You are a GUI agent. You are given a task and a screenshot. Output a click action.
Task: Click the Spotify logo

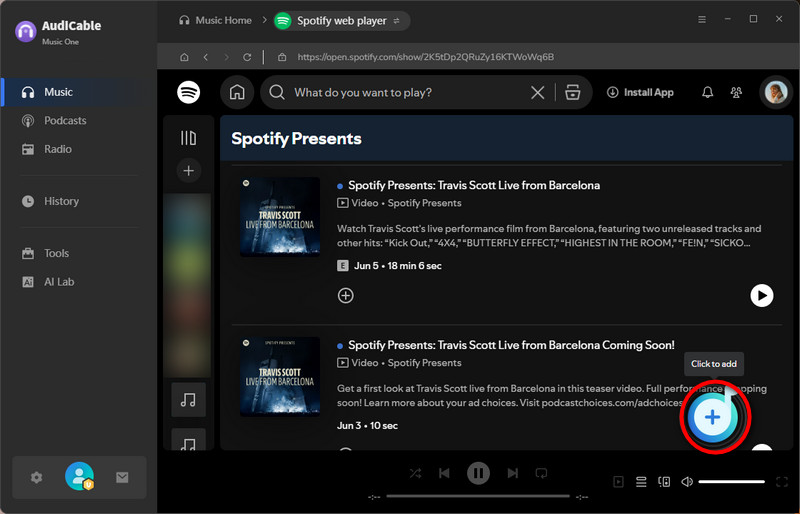[189, 92]
